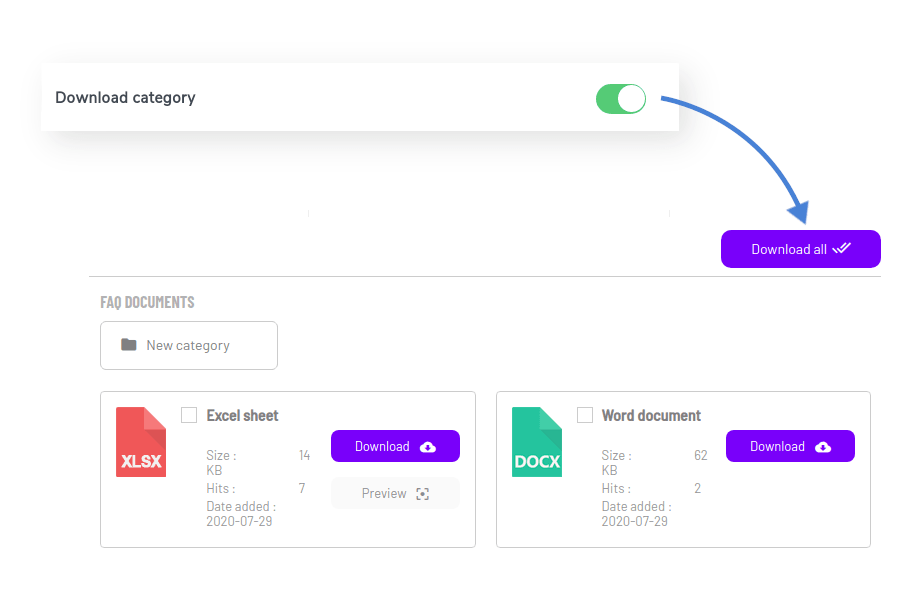This screenshot has height=600, width=920.
Task: Click the folder icon beside New category
Action: coord(128,345)
